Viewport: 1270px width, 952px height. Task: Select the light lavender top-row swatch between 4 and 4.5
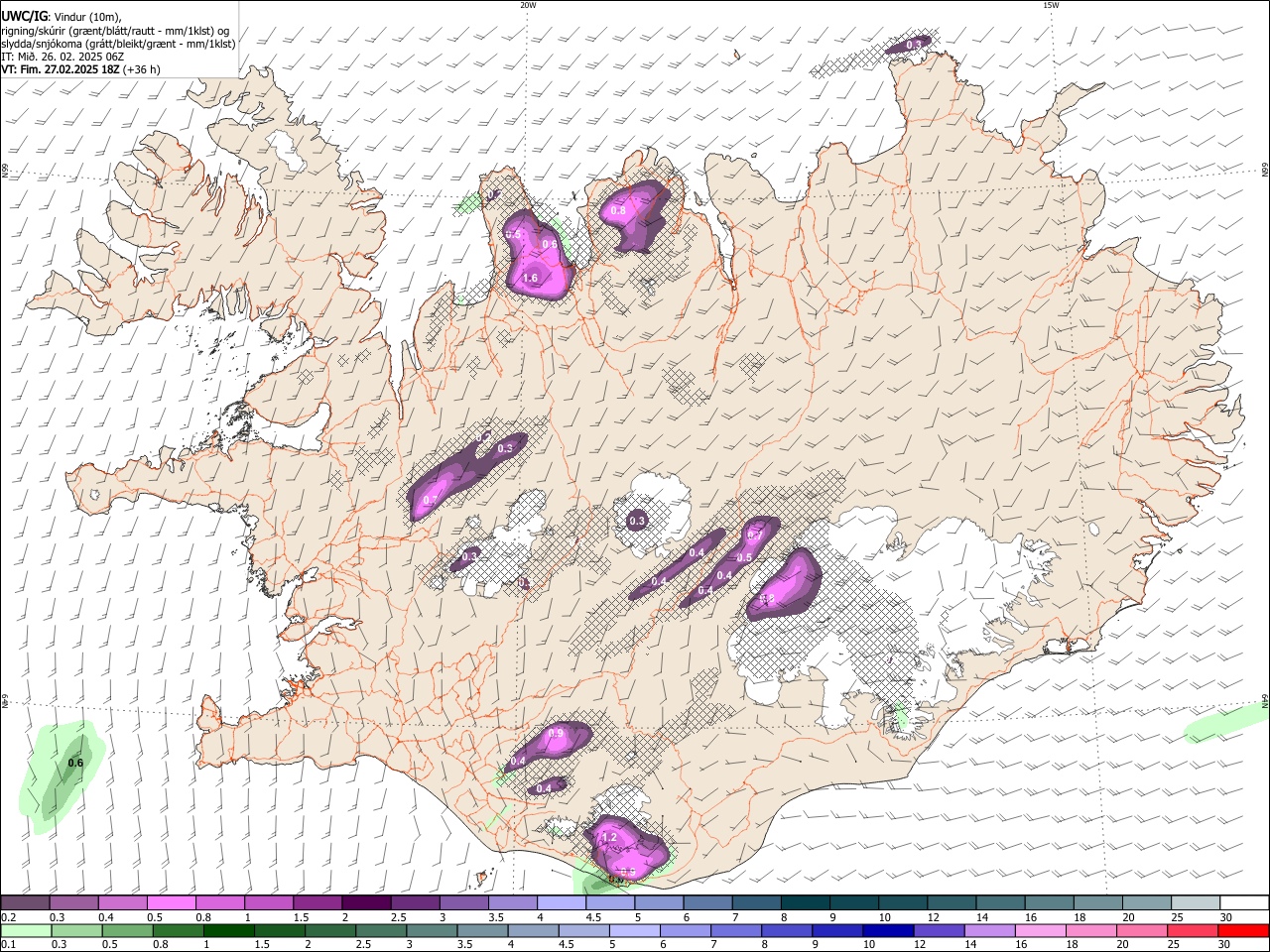tap(560, 903)
